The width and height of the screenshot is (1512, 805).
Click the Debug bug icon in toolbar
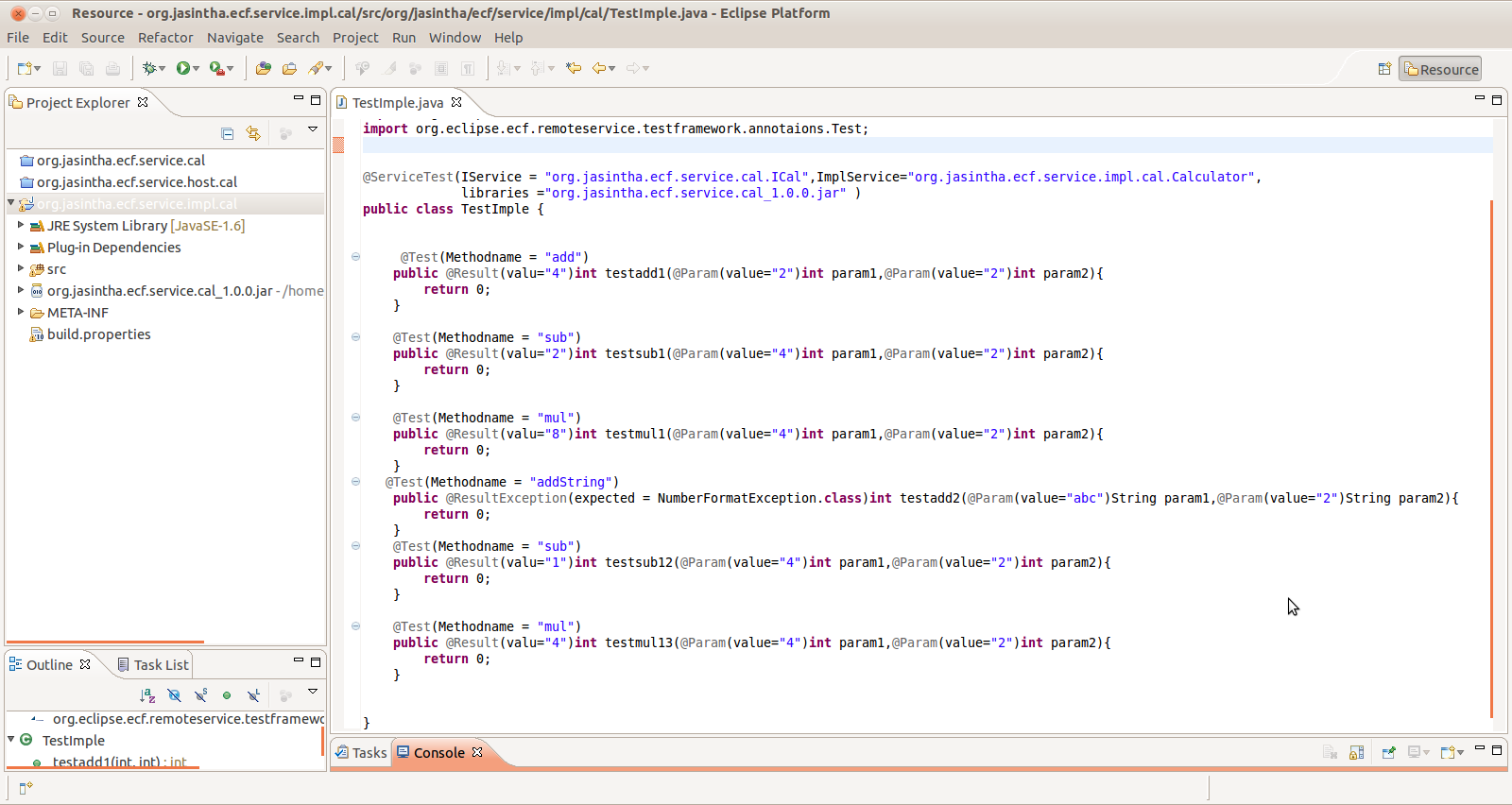tap(148, 68)
